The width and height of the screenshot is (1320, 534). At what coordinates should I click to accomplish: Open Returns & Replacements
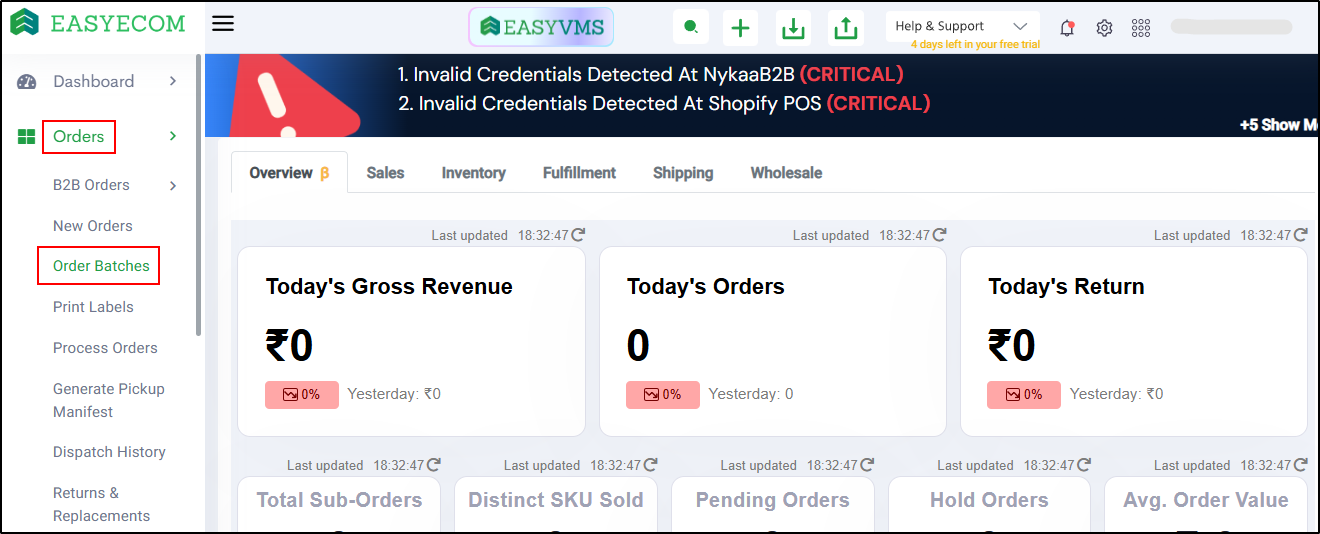point(101,504)
